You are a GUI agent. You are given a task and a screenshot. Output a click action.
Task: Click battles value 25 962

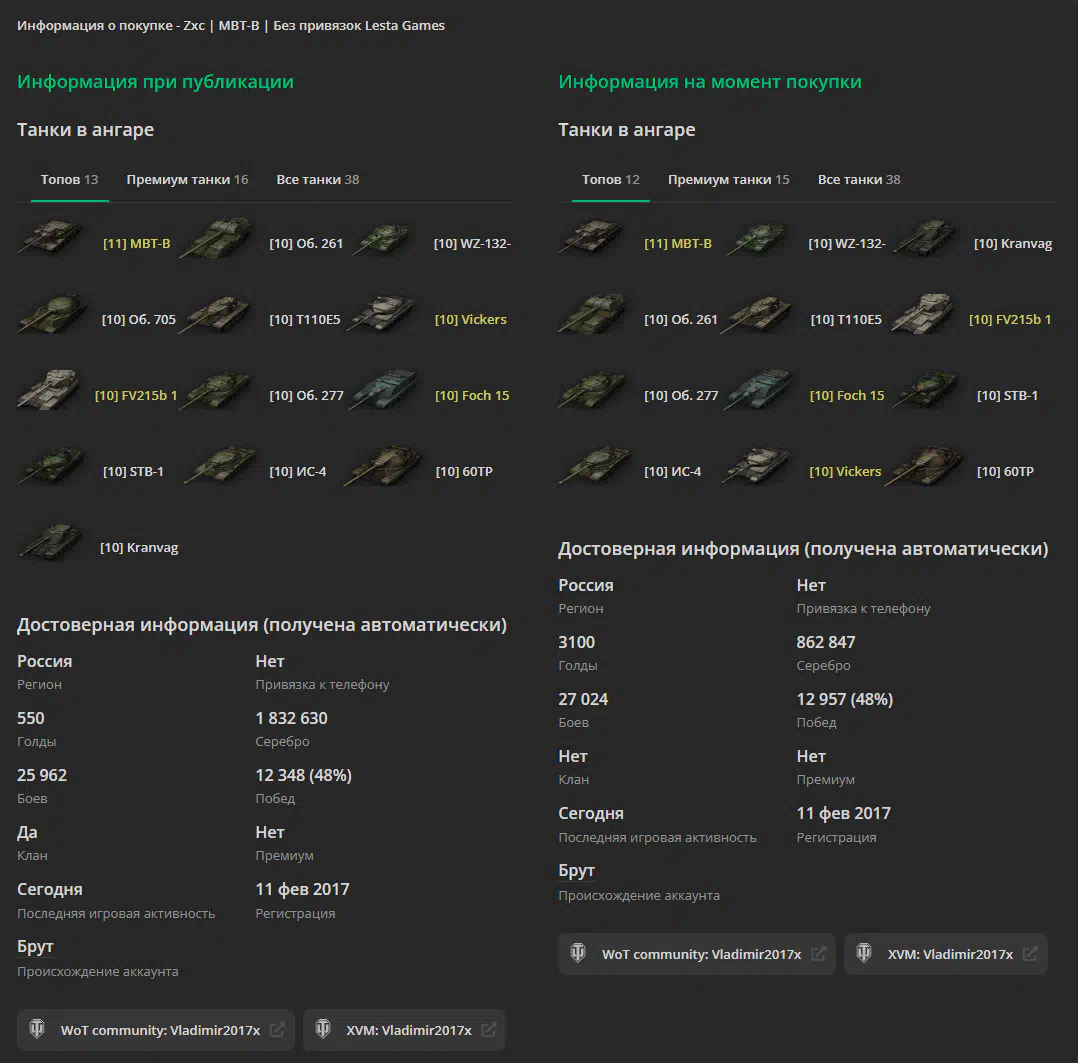[x=42, y=776]
